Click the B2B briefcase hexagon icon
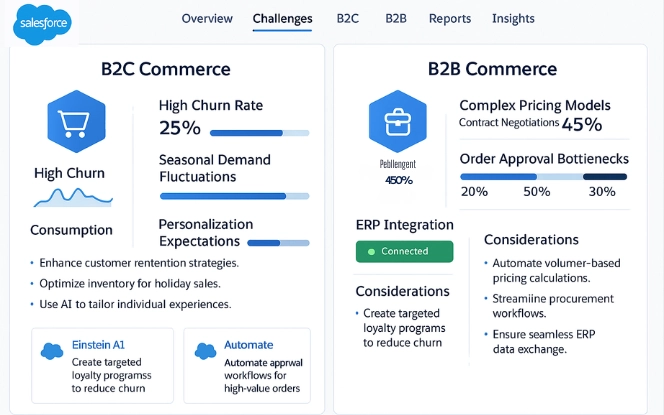The image size is (664, 415). 399,122
